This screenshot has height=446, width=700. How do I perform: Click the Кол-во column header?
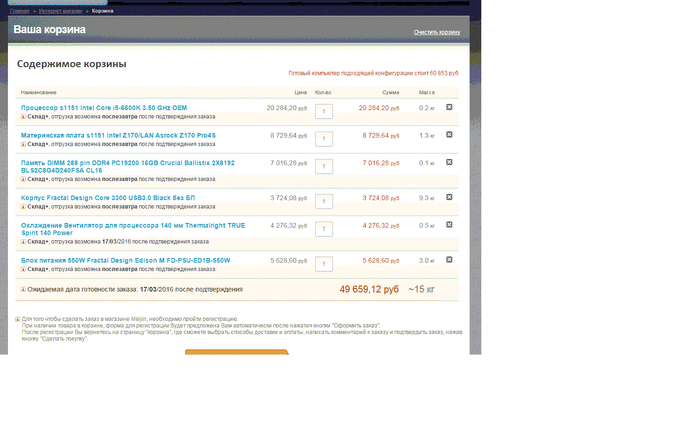[x=323, y=92]
